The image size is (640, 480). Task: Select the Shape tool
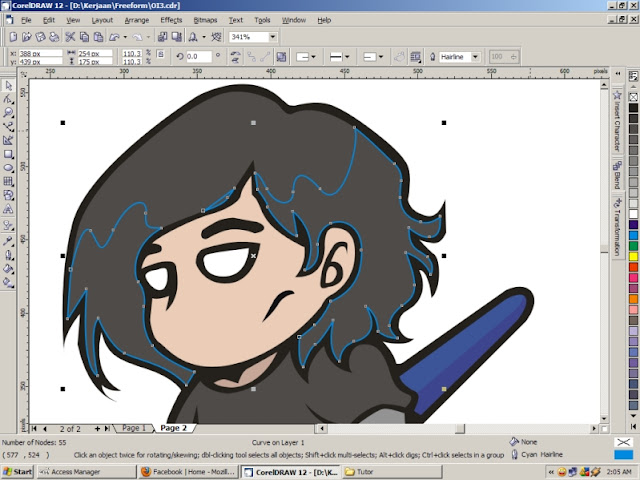tap(8, 99)
